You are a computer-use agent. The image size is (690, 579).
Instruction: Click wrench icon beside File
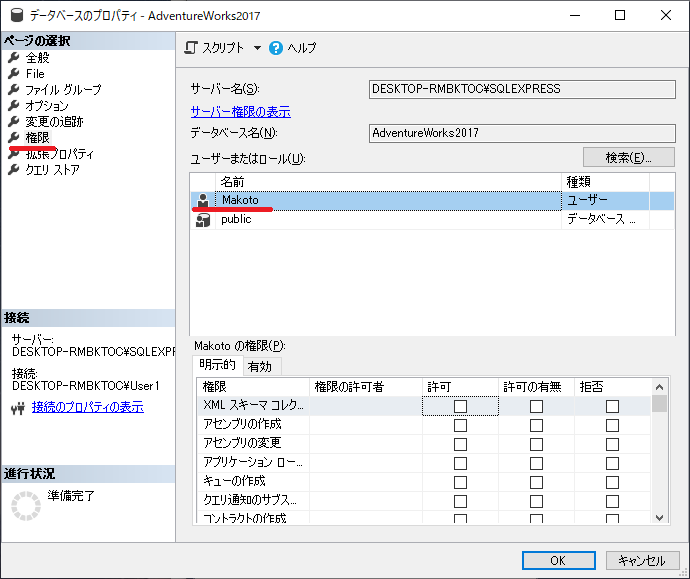point(14,73)
